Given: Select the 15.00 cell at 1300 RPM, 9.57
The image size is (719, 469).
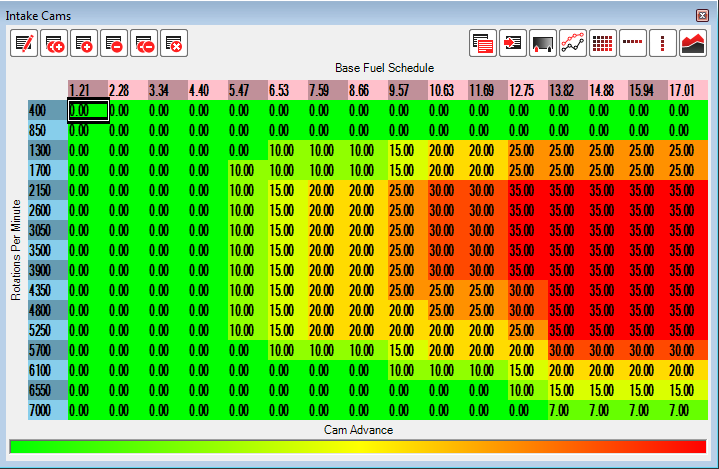Looking at the screenshot, I should (x=408, y=150).
